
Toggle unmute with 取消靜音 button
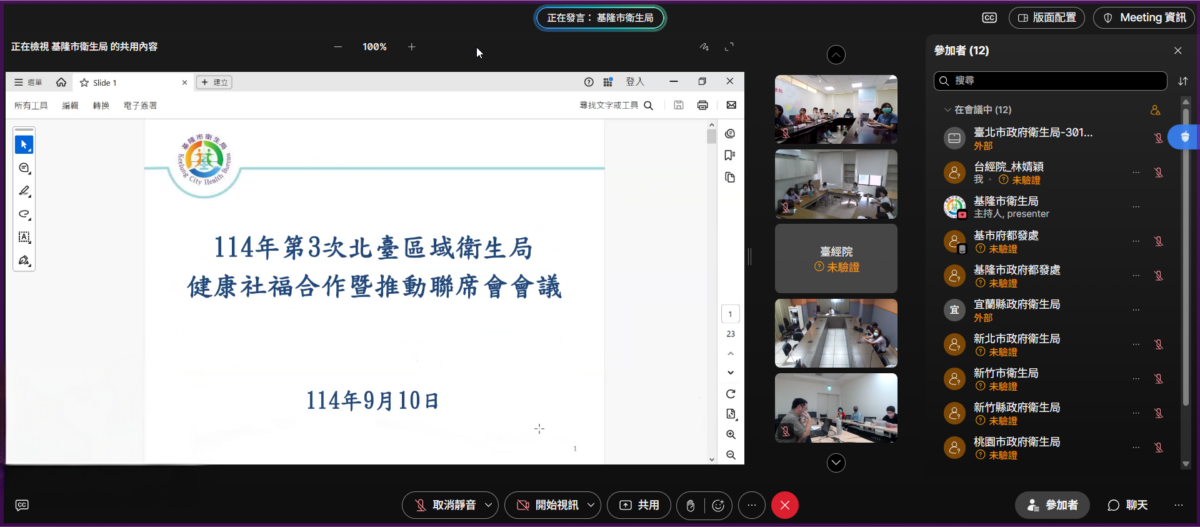click(x=443, y=505)
